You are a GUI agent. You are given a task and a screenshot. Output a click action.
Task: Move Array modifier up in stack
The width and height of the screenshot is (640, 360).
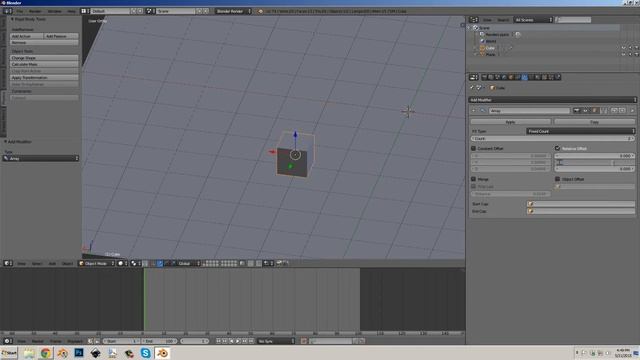click(x=614, y=111)
